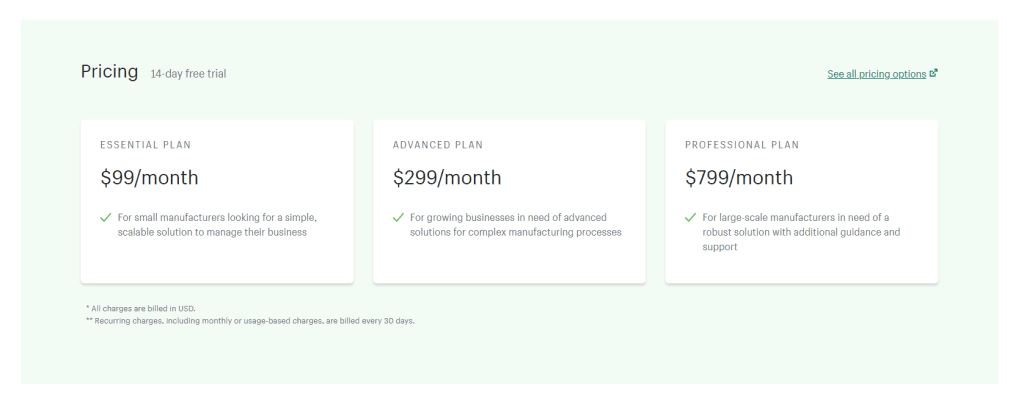Click the $799/month price
The height and width of the screenshot is (401, 1024).
point(739,178)
